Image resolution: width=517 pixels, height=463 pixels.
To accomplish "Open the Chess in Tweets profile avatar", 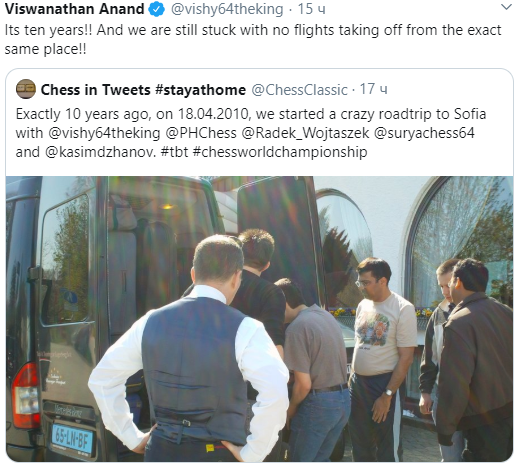I will click(x=26, y=89).
